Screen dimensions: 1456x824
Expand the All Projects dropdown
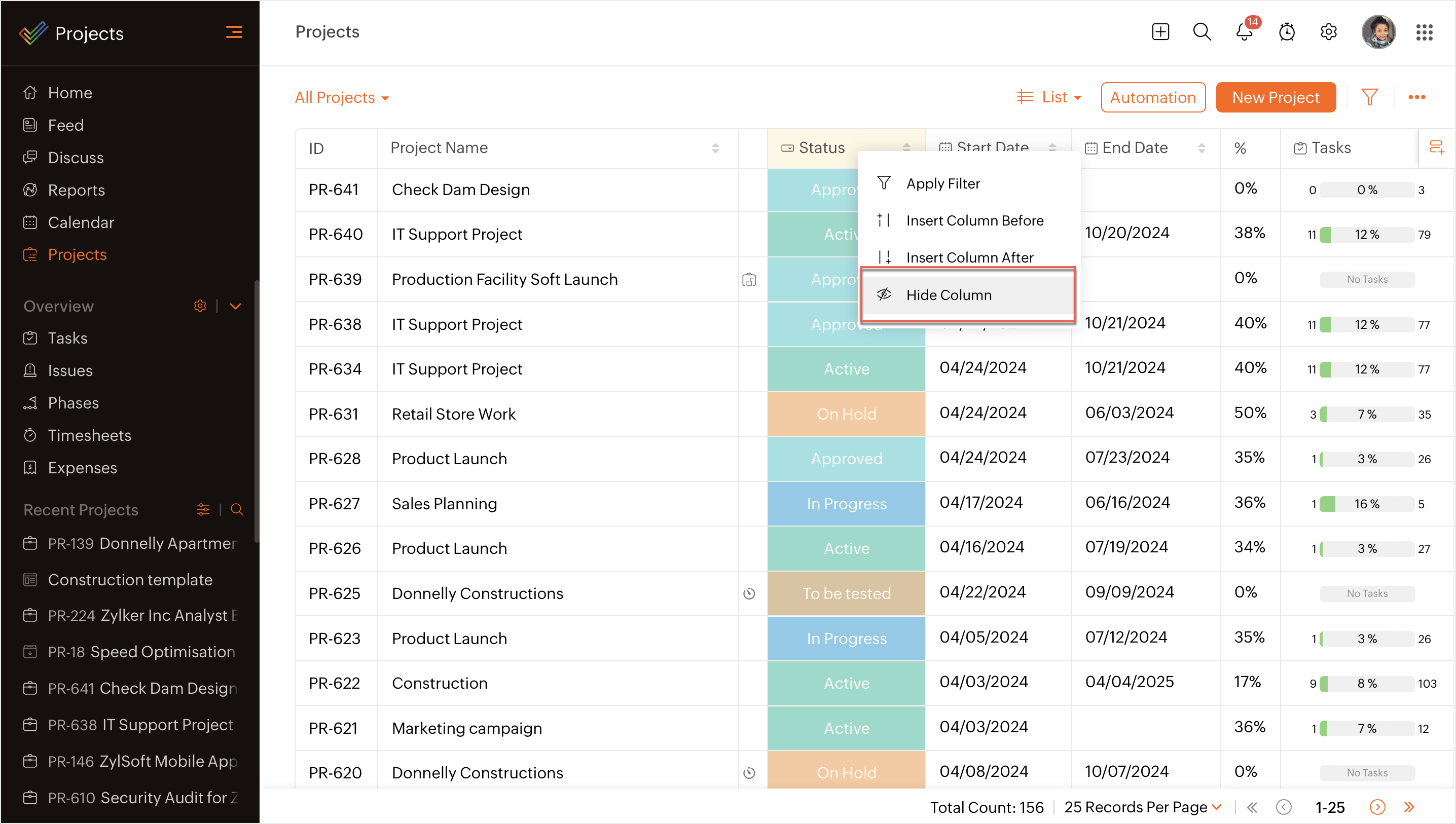coord(341,98)
